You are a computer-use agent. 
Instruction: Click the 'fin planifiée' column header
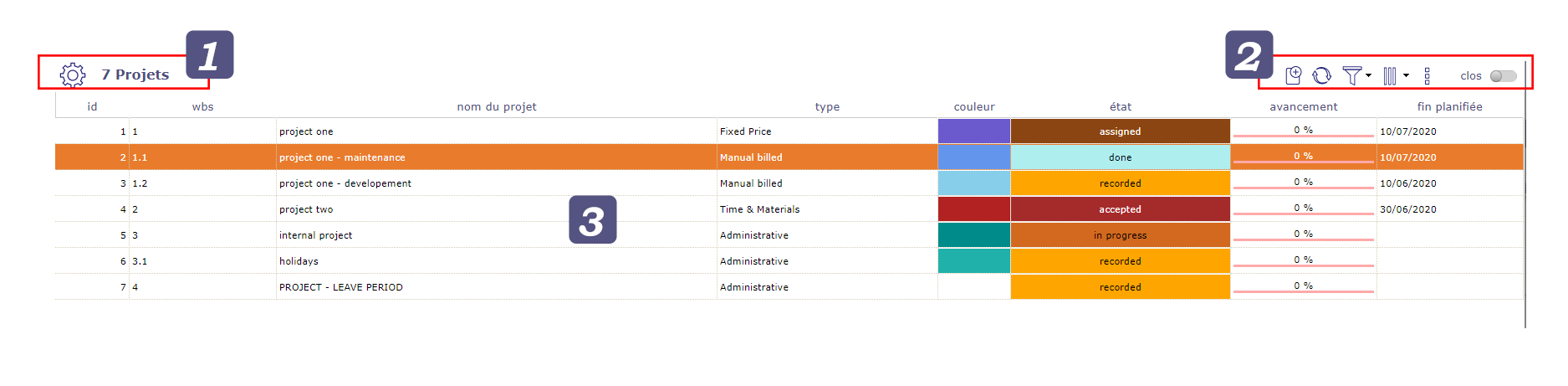click(x=1449, y=106)
